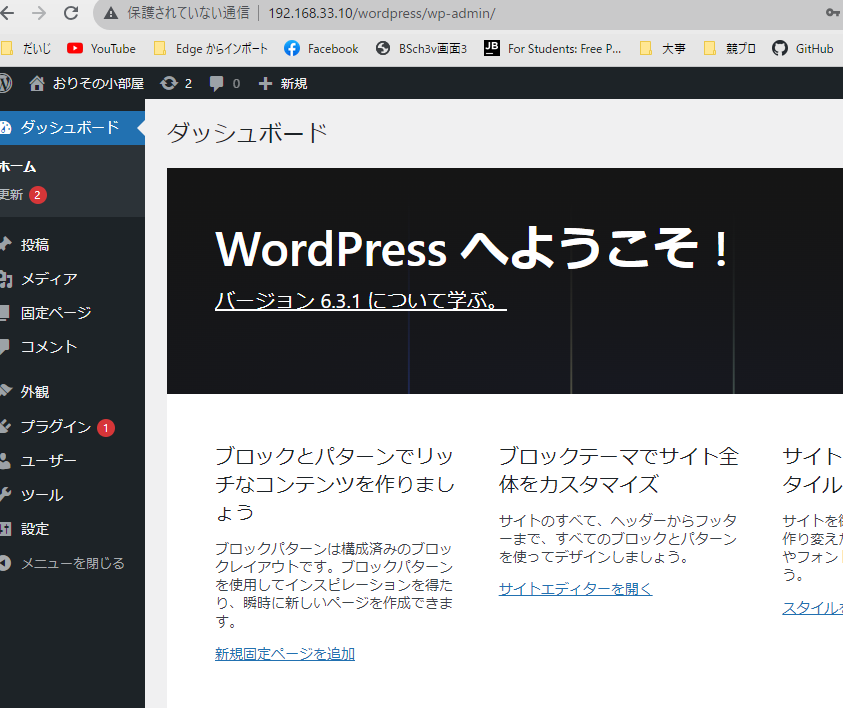Click the comments bubble icon showing 0

pyautogui.click(x=225, y=83)
